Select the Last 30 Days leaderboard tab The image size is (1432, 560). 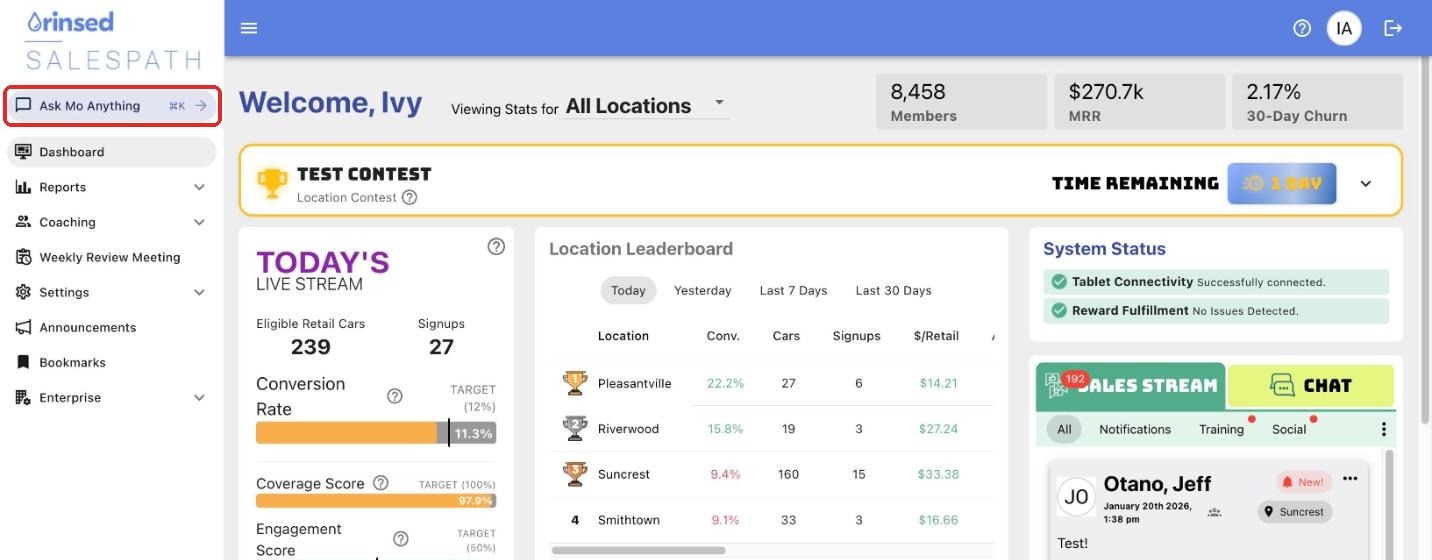click(893, 291)
